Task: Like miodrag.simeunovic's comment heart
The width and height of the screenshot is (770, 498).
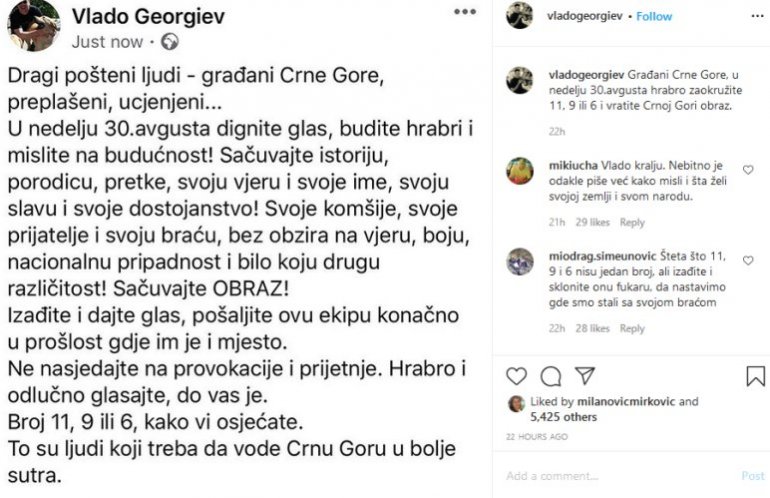Action: point(748,260)
